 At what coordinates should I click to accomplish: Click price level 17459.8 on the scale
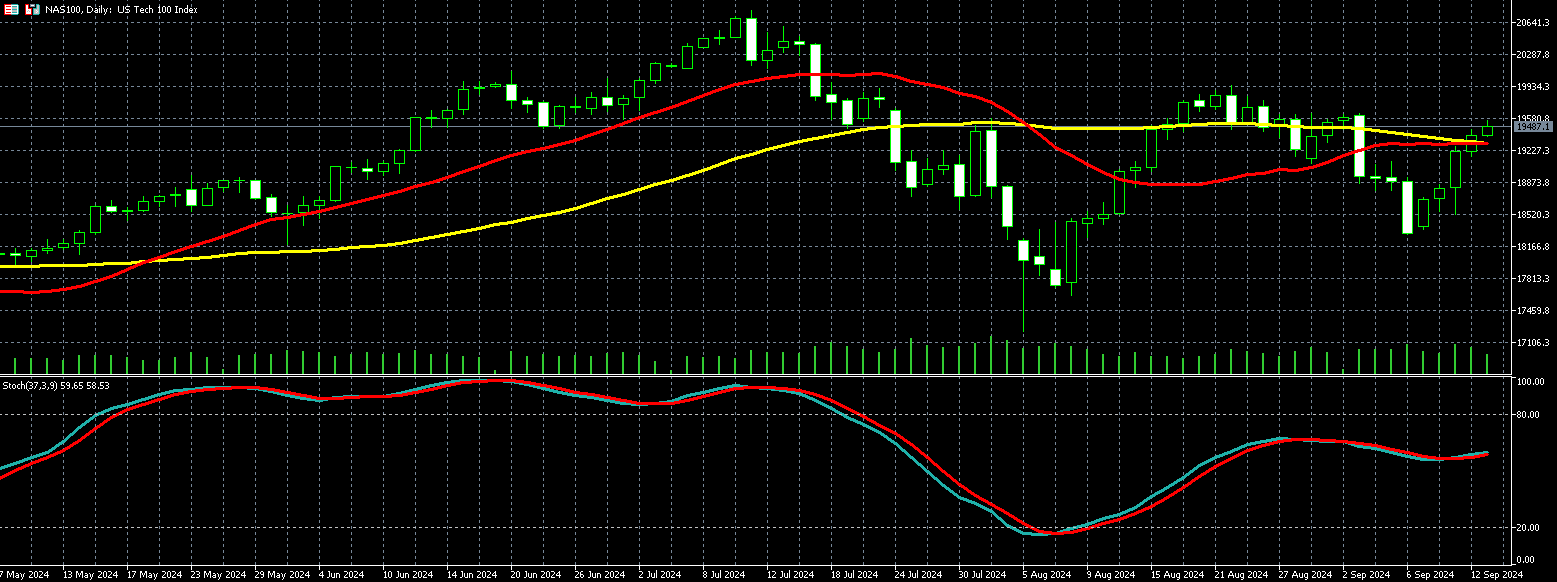coord(1532,310)
